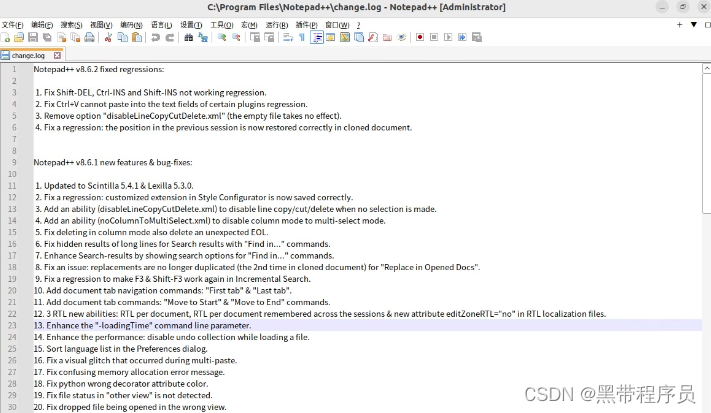
Task: Toggle show all characters pilcrow icon
Action: click(x=302, y=38)
